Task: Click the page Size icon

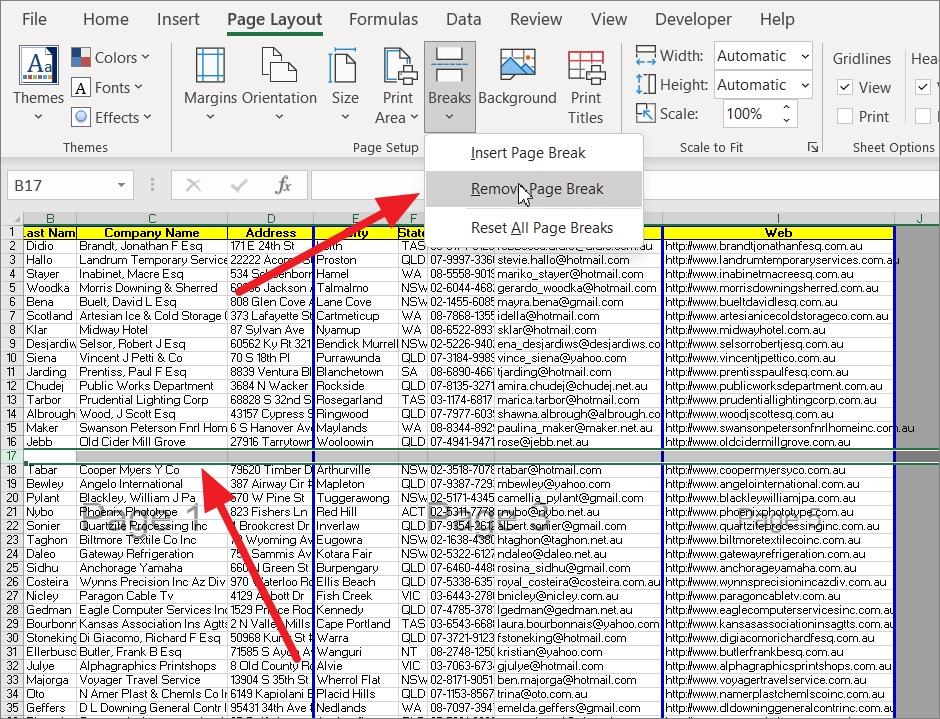Action: coord(345,68)
